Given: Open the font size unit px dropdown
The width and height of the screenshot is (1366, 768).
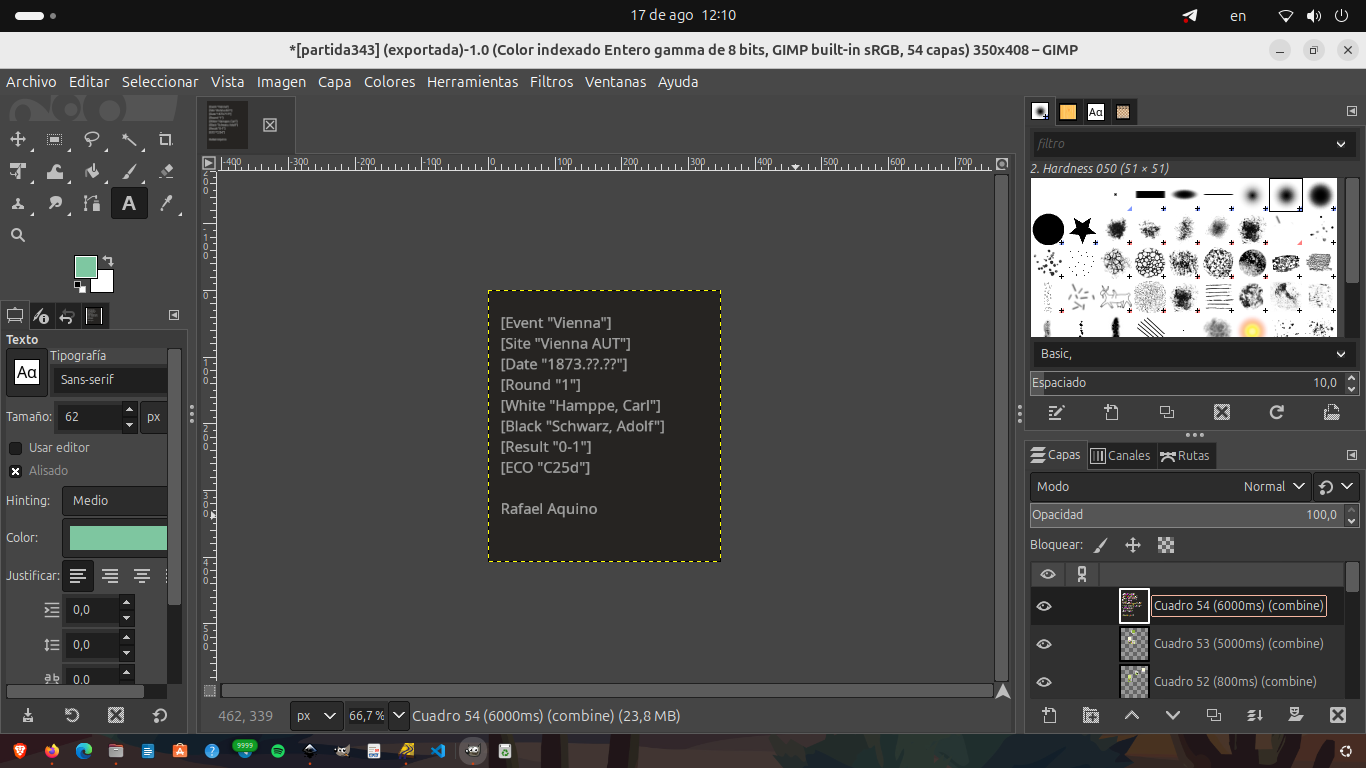Looking at the screenshot, I should coord(153,417).
